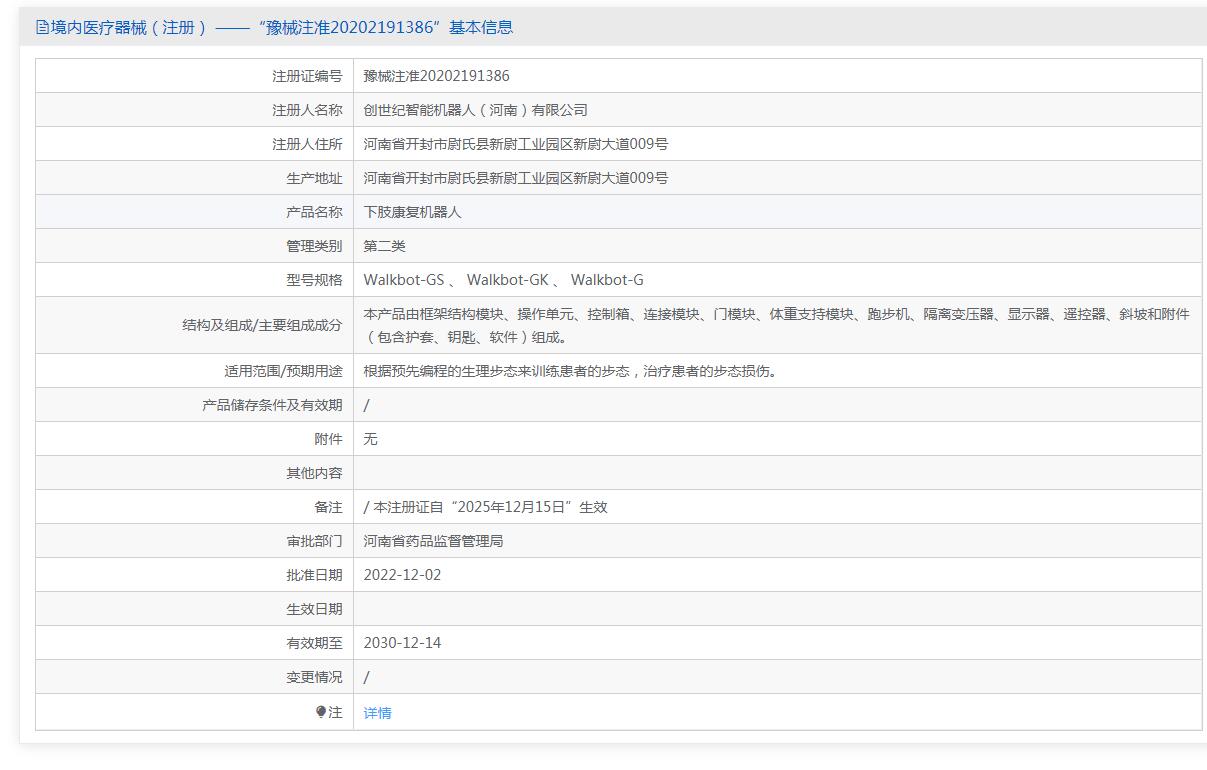
Task: Click the value 无 in the 附件 row
Action: point(370,439)
